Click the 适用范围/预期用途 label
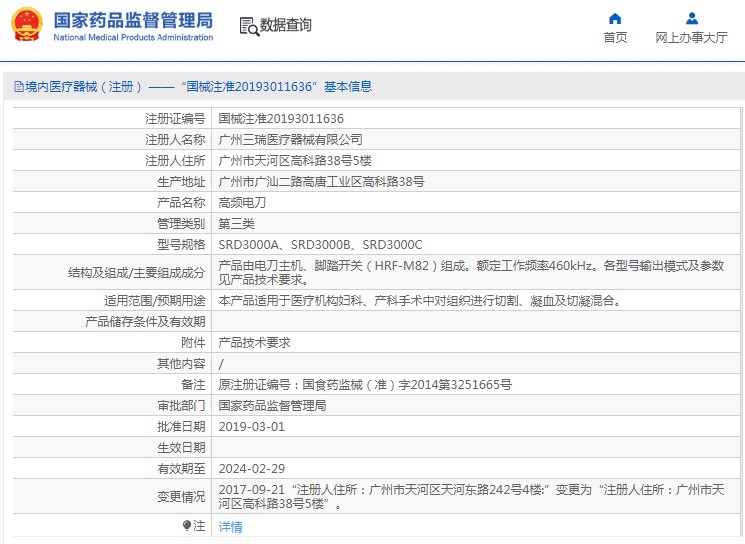The height and width of the screenshot is (544, 745). (154, 301)
